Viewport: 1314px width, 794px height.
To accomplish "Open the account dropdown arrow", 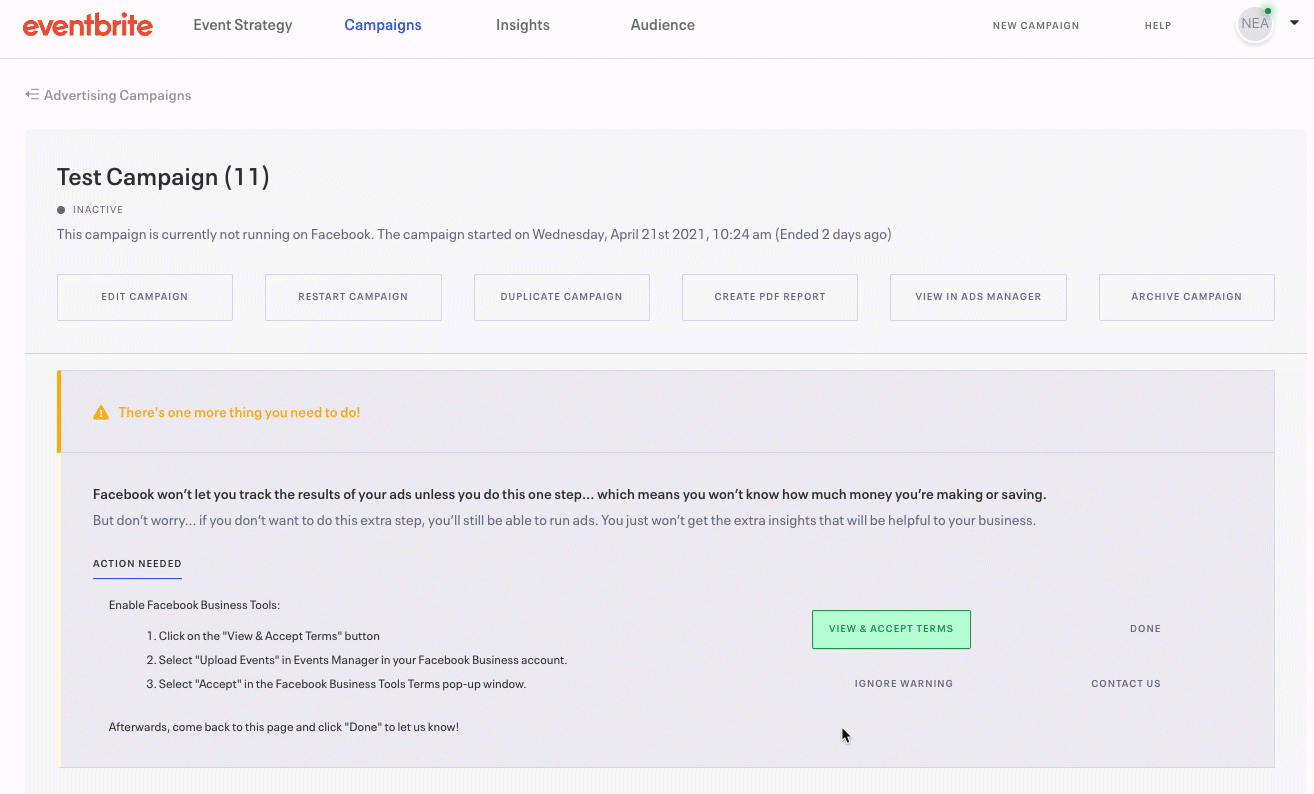I will click(1294, 23).
